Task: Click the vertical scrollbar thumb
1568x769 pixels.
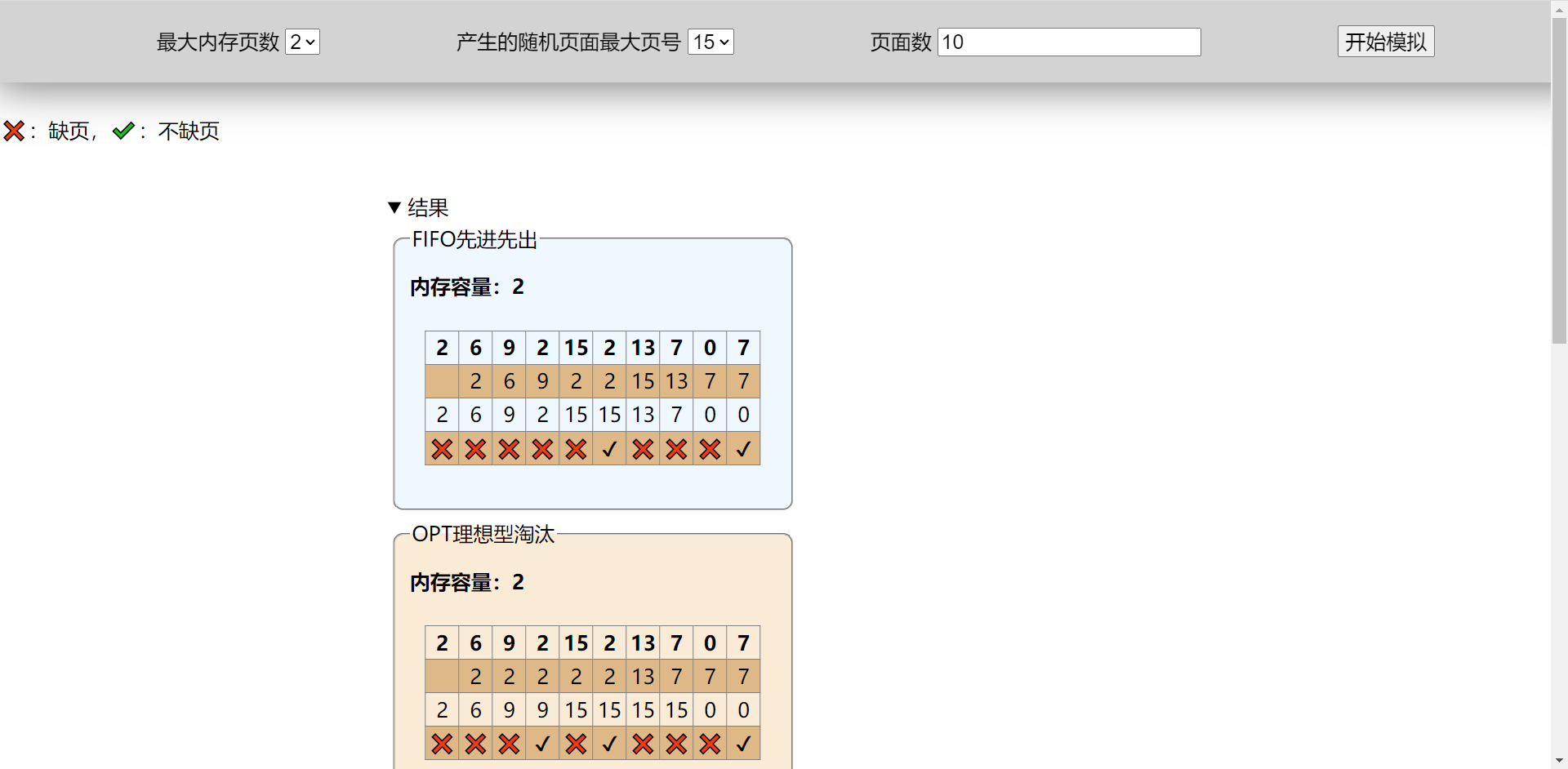Action: click(1559, 180)
